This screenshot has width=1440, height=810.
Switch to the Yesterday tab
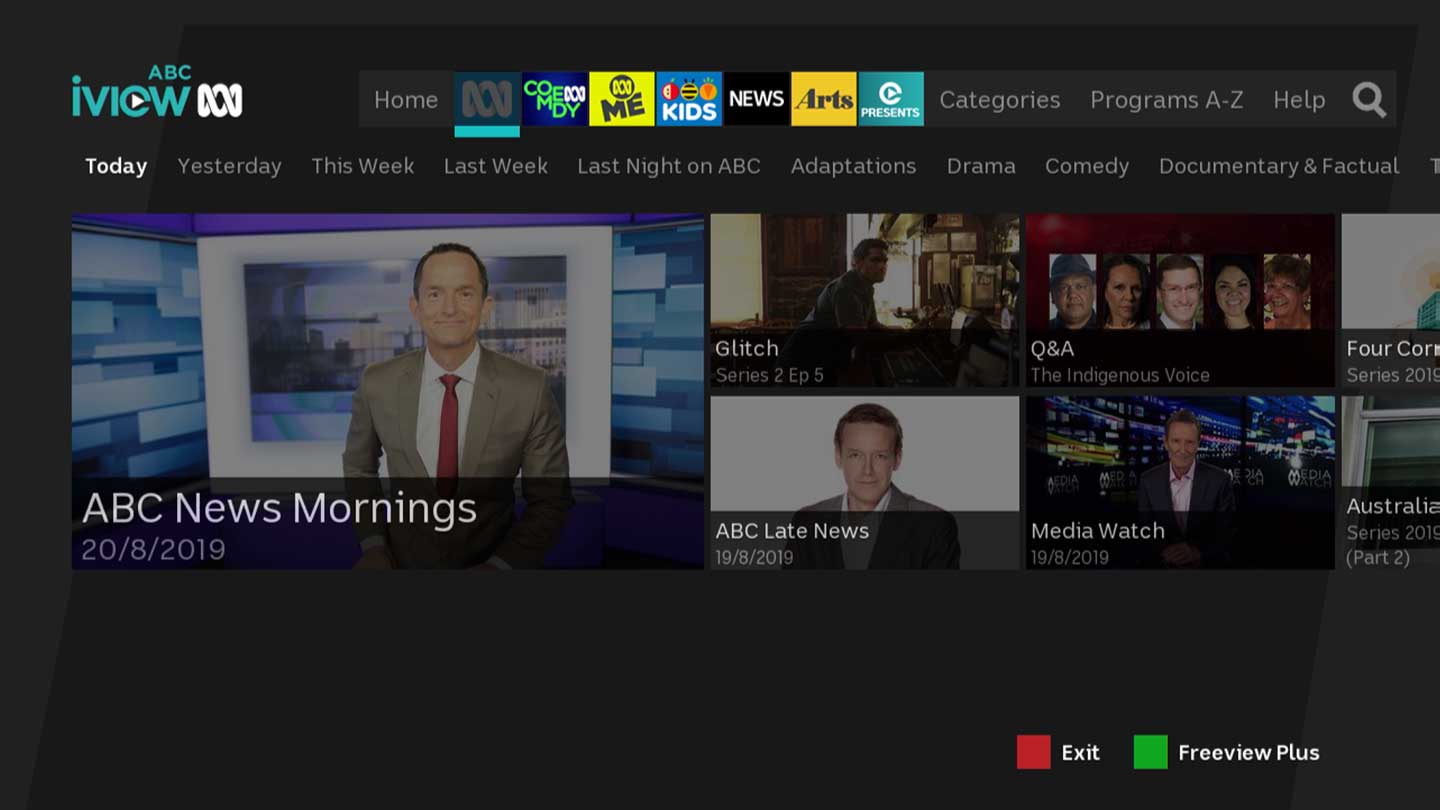229,166
